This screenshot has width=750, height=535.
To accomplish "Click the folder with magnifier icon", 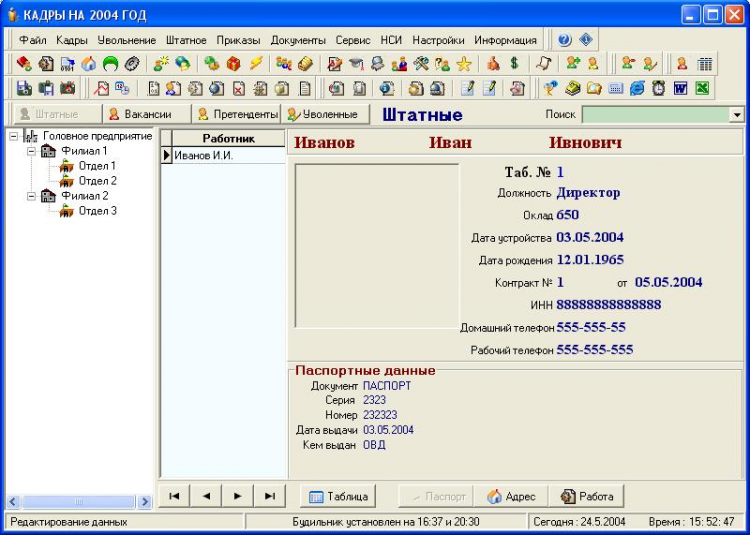I will pyautogui.click(x=594, y=88).
